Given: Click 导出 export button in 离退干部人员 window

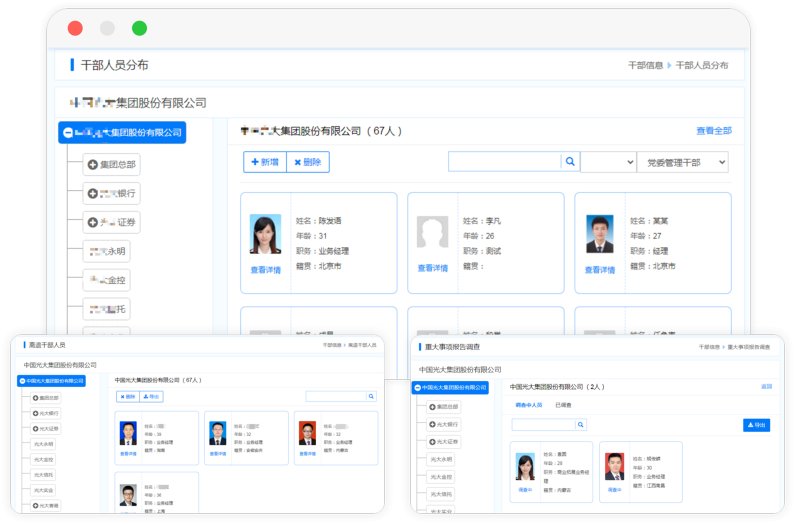Looking at the screenshot, I should pos(151,397).
